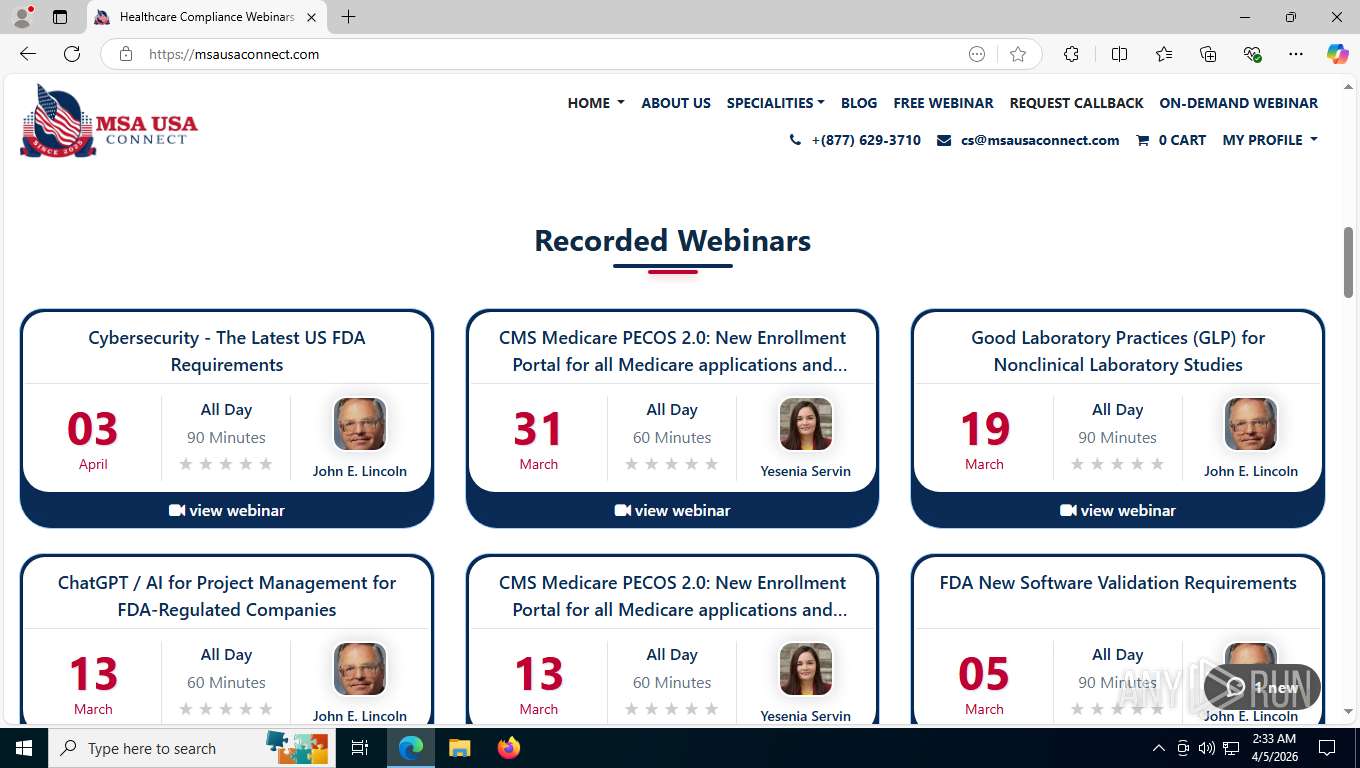This screenshot has height=768, width=1360.
Task: Open the volume control tray icon
Action: point(1207,748)
